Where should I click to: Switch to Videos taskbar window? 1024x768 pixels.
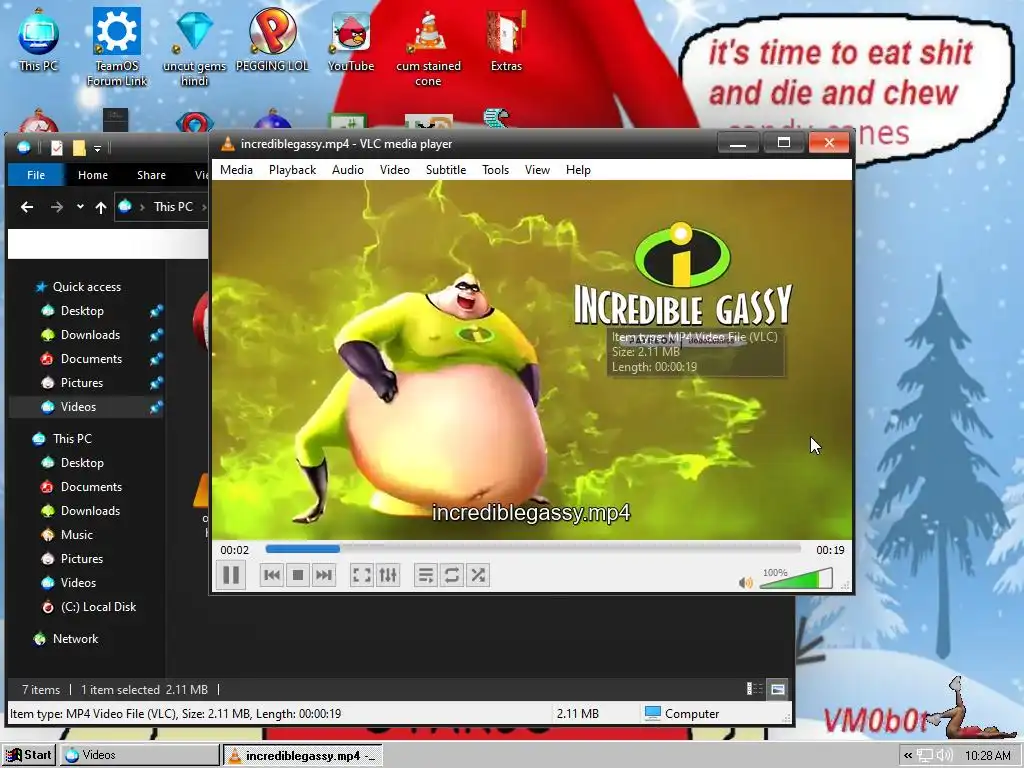click(x=140, y=756)
